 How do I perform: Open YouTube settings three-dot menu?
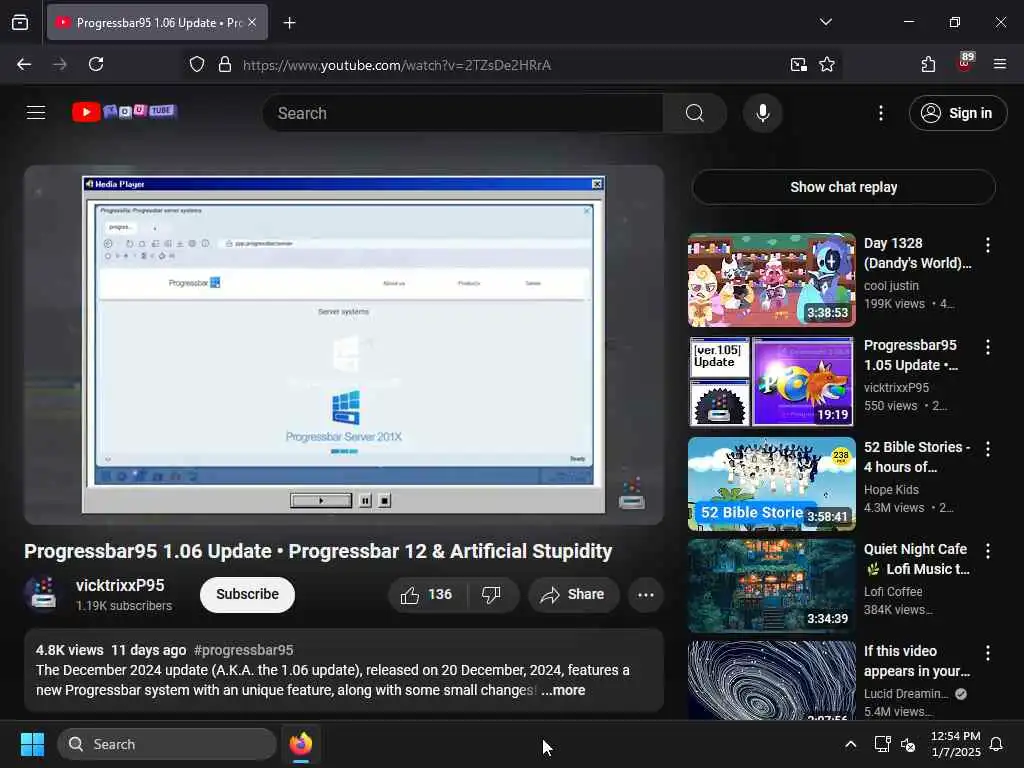[880, 113]
